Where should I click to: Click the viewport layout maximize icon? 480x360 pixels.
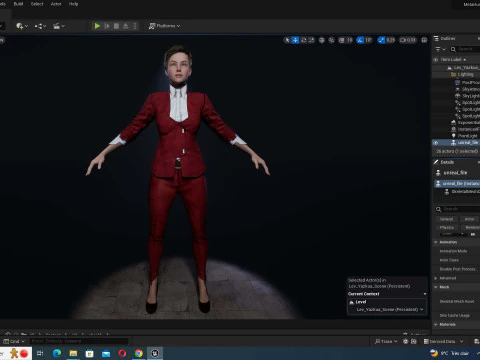click(x=424, y=40)
